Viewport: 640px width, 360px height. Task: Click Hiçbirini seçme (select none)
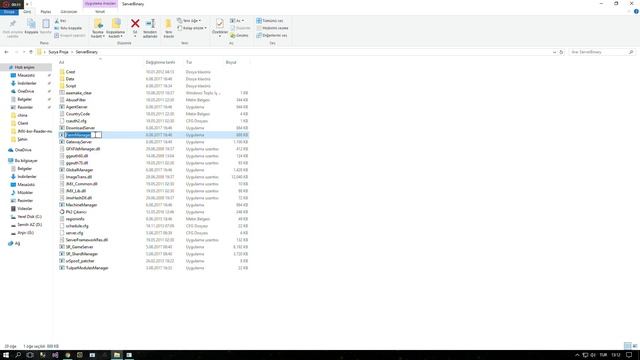[x=272, y=28]
